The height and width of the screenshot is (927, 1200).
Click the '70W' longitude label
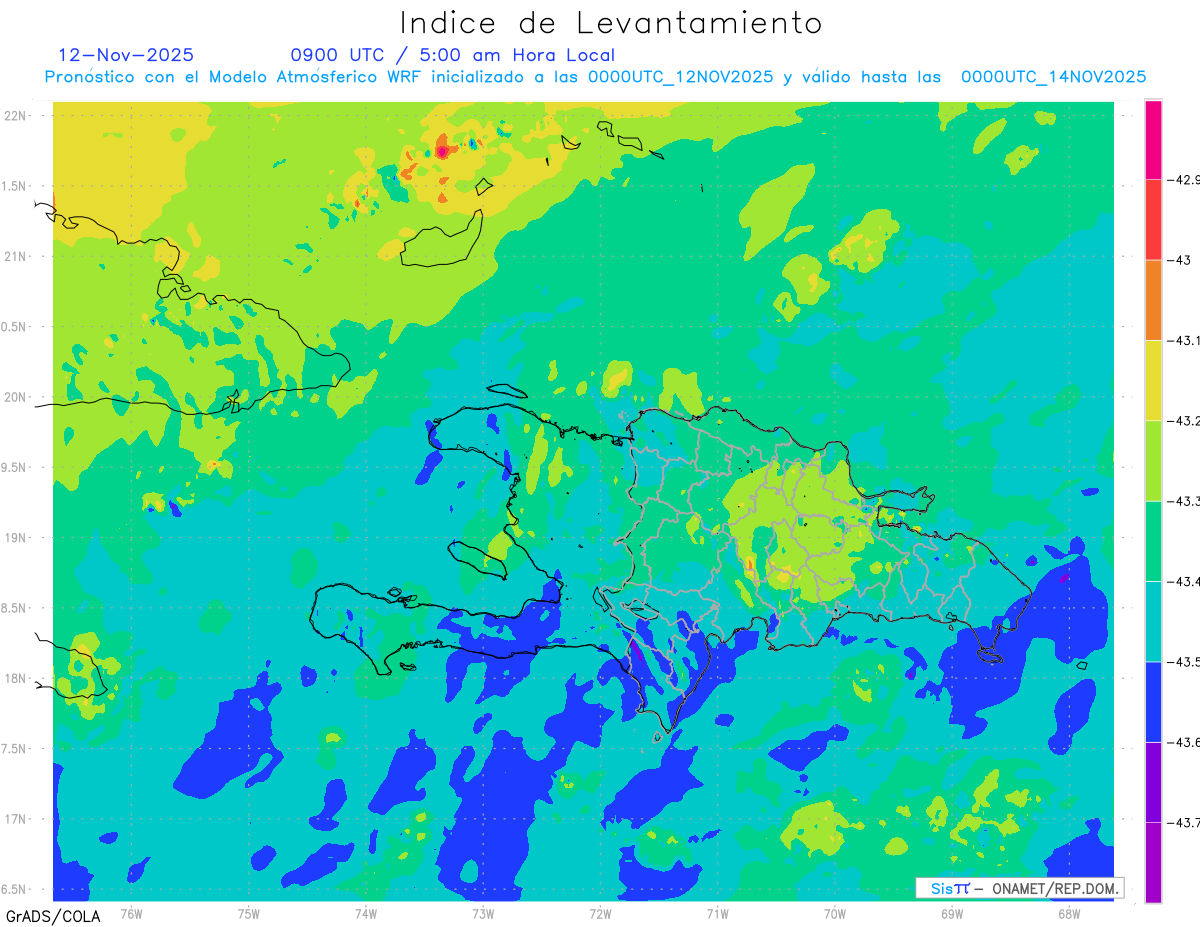(835, 913)
